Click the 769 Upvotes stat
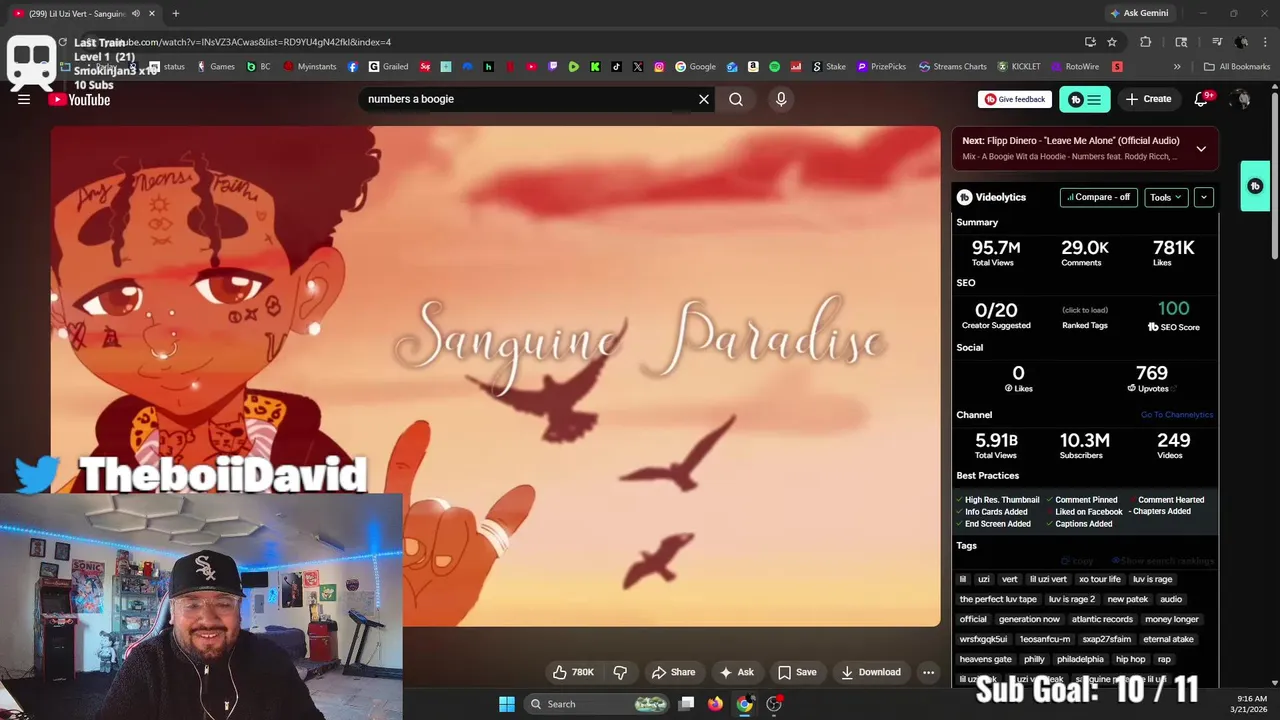Image resolution: width=1280 pixels, height=720 pixels. (x=1151, y=378)
